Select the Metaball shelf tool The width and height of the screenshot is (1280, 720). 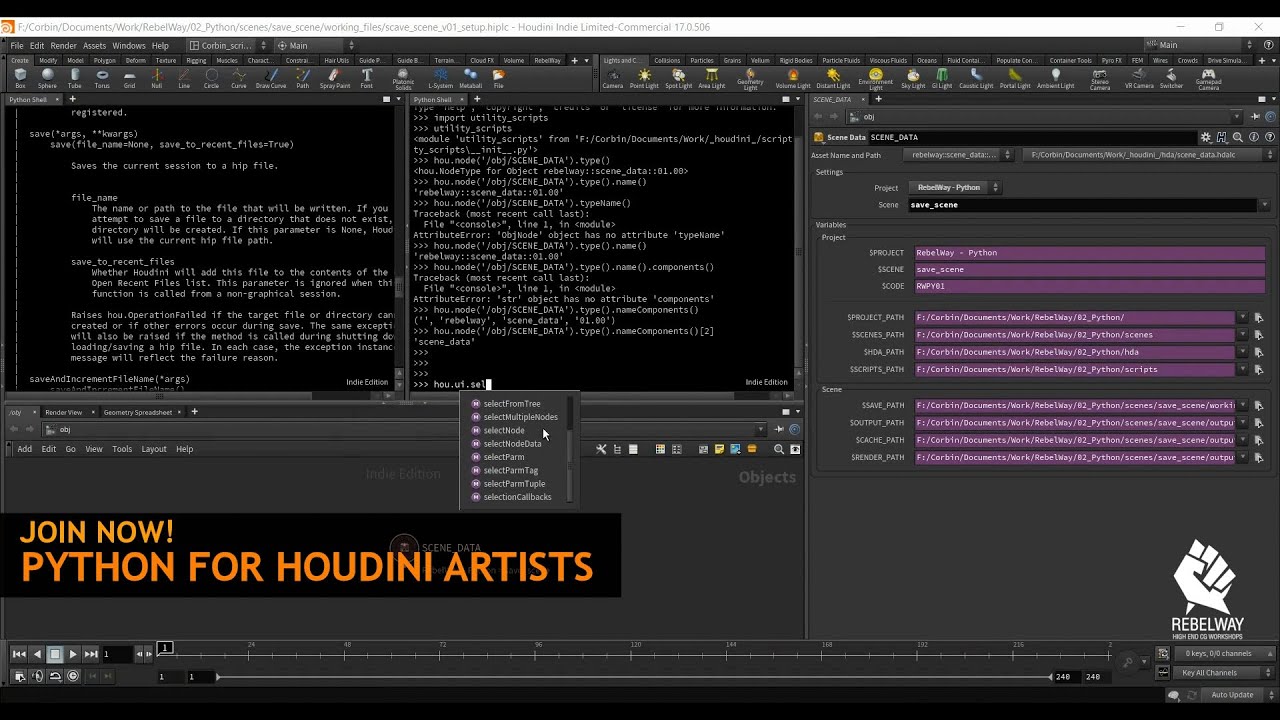click(x=470, y=78)
